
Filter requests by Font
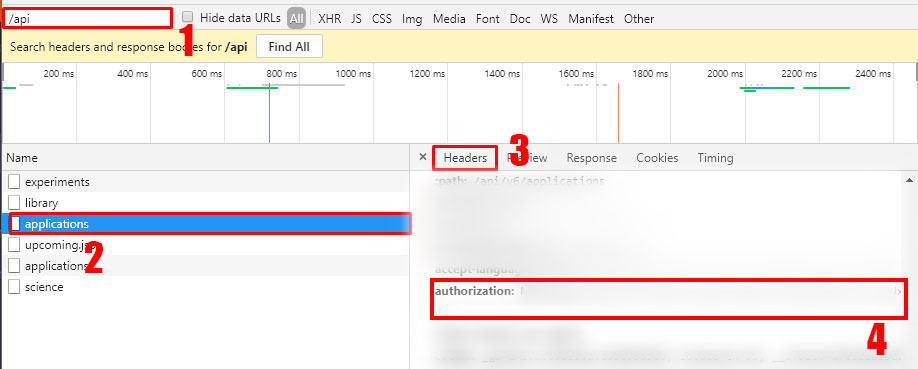488,19
